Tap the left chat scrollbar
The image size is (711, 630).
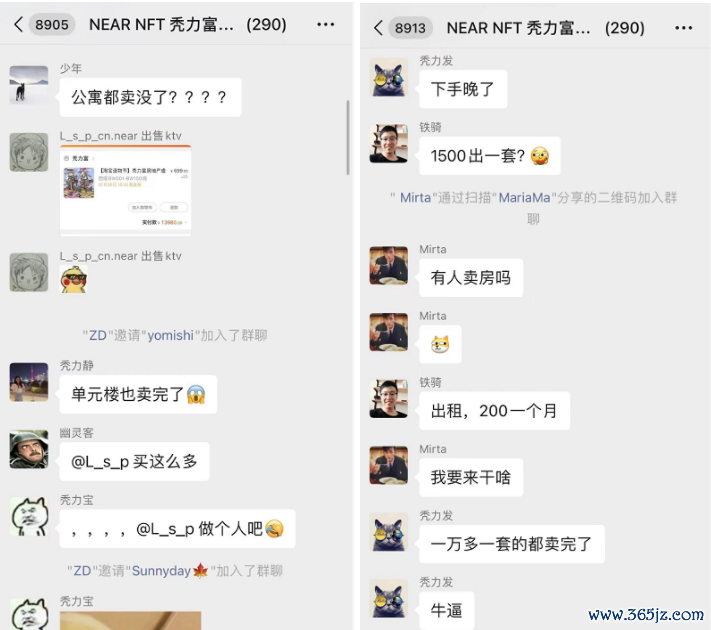348,137
